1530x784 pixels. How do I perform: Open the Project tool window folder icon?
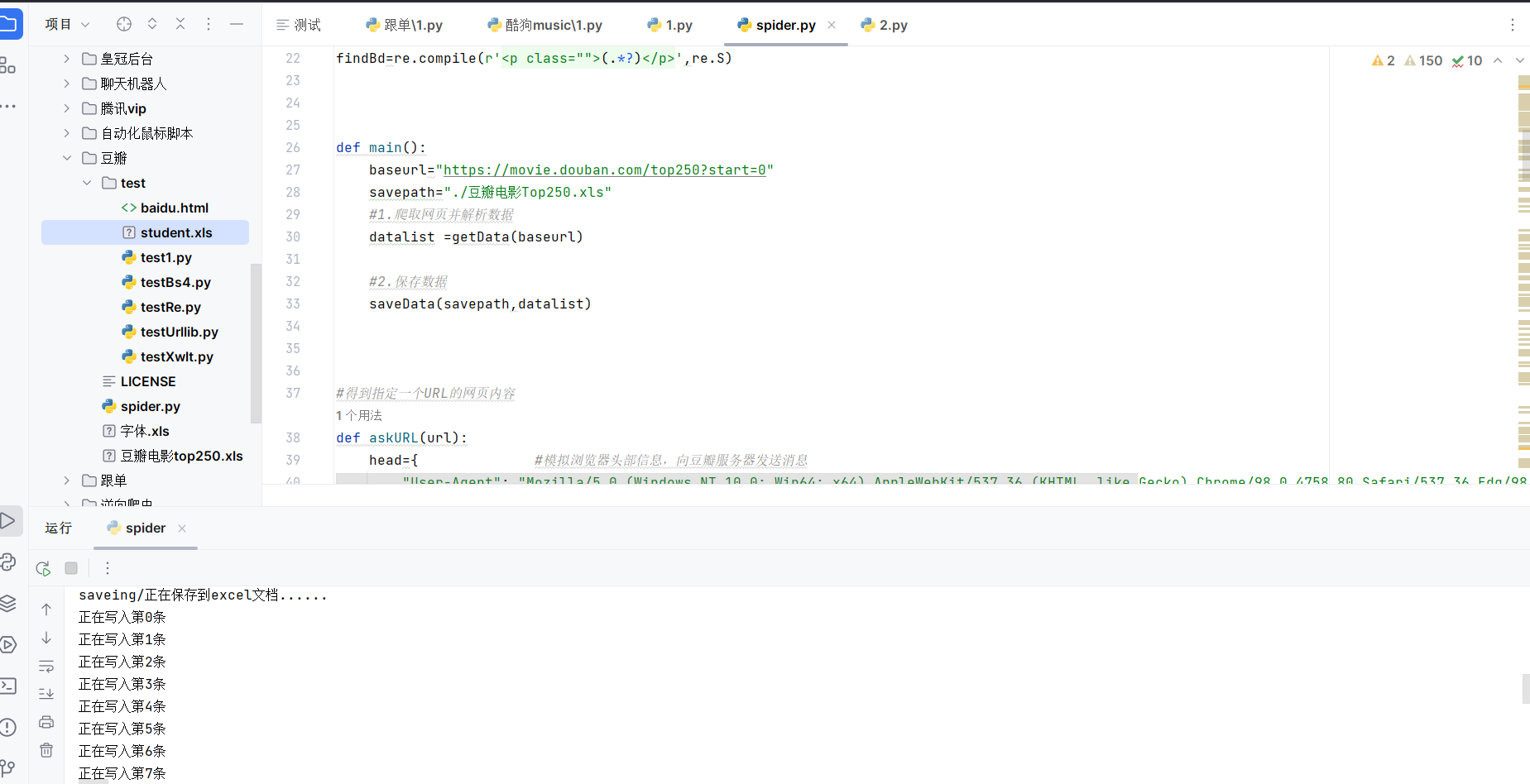[8, 24]
